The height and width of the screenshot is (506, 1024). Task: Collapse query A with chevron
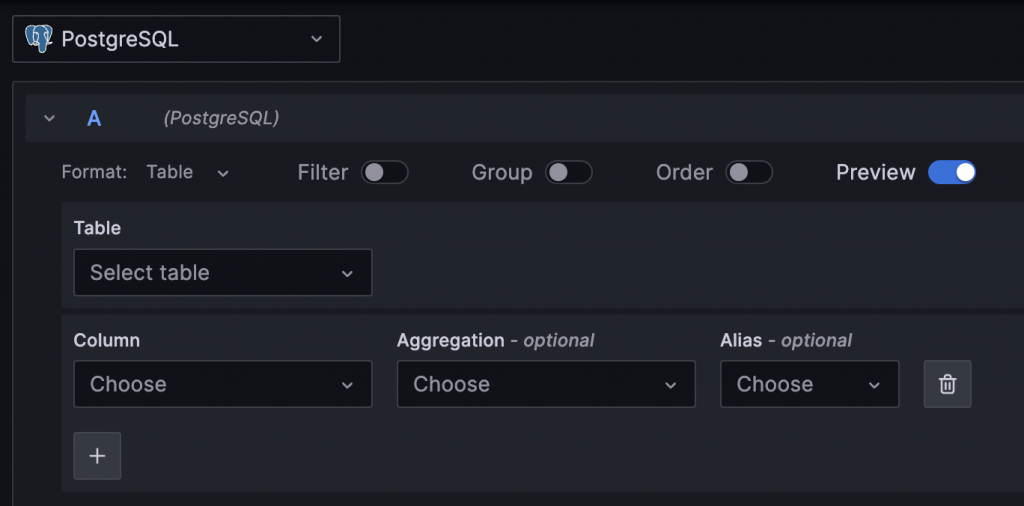click(49, 118)
